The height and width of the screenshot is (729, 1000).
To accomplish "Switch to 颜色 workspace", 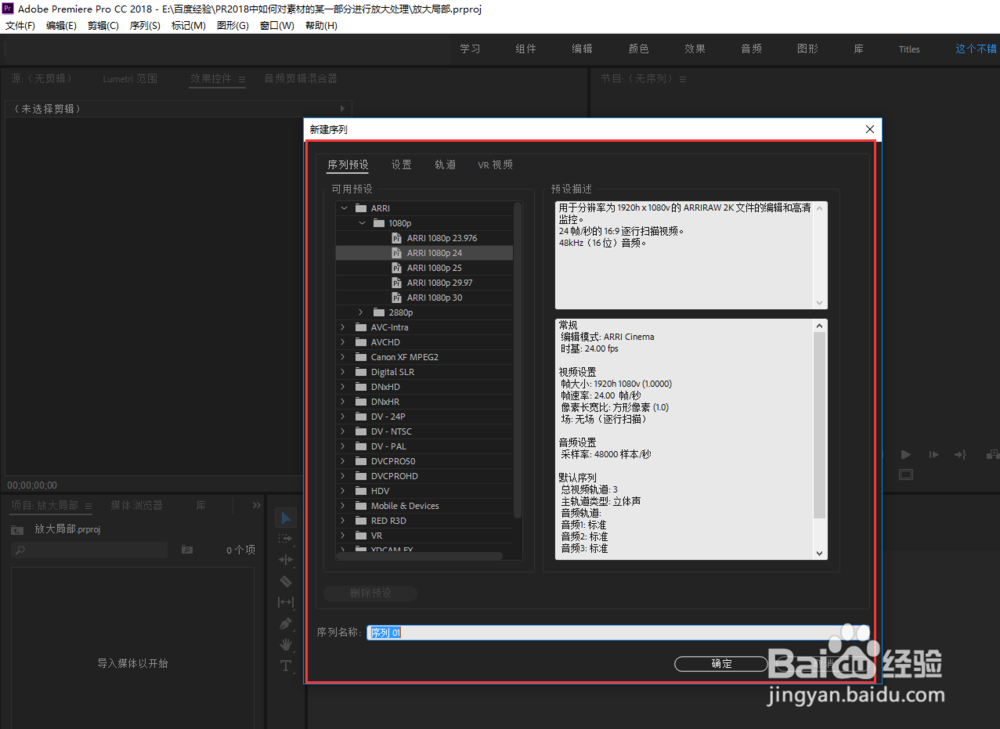I will (x=638, y=49).
